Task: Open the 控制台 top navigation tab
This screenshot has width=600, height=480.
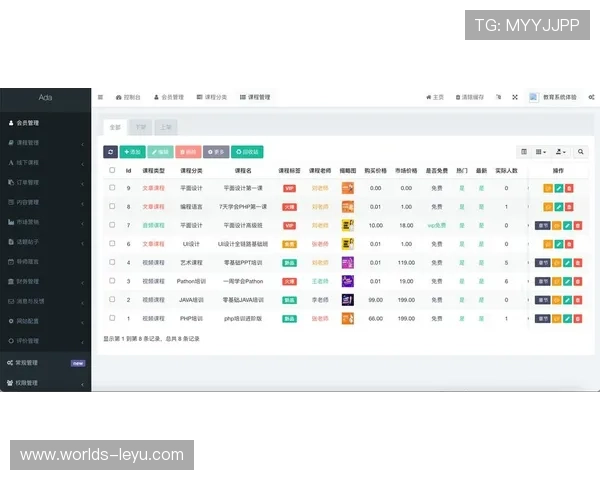Action: tap(128, 97)
